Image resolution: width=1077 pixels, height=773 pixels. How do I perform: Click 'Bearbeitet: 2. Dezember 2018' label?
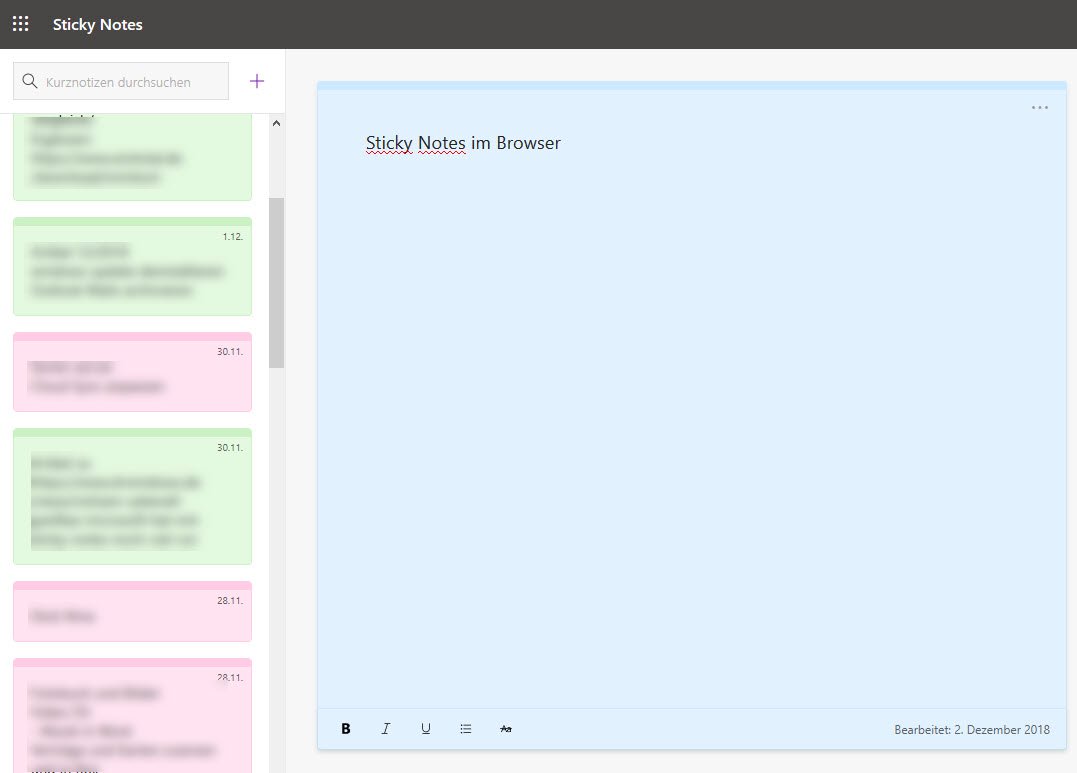click(972, 730)
